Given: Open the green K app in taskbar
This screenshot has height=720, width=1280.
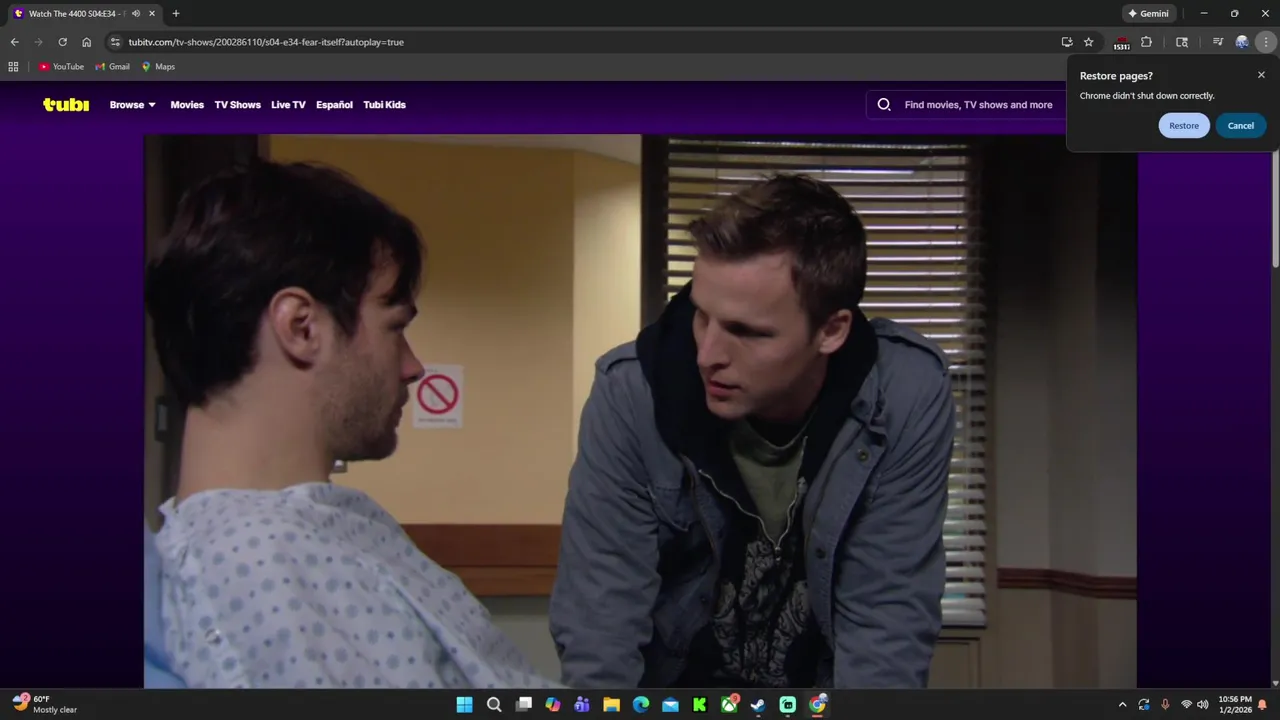Looking at the screenshot, I should coord(700,705).
